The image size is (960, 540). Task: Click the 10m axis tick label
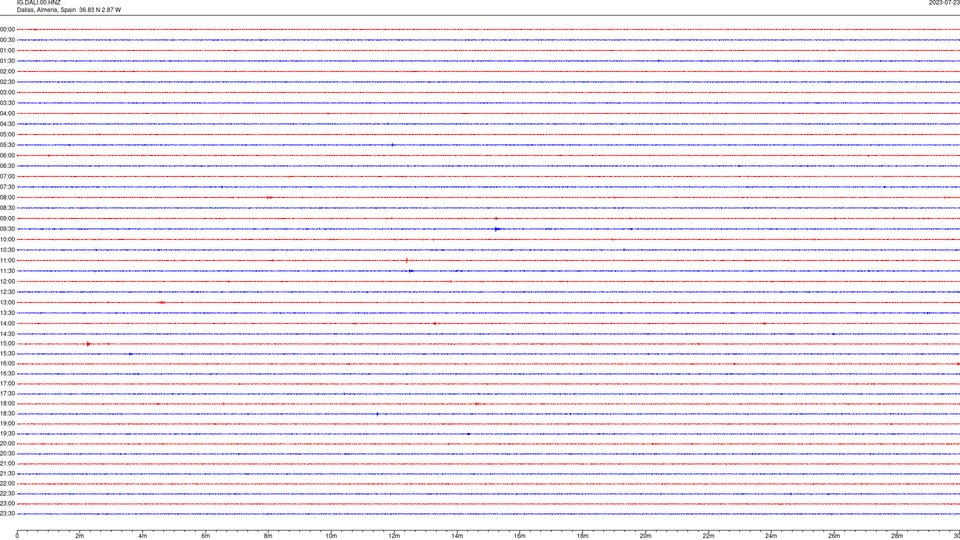pos(331,536)
